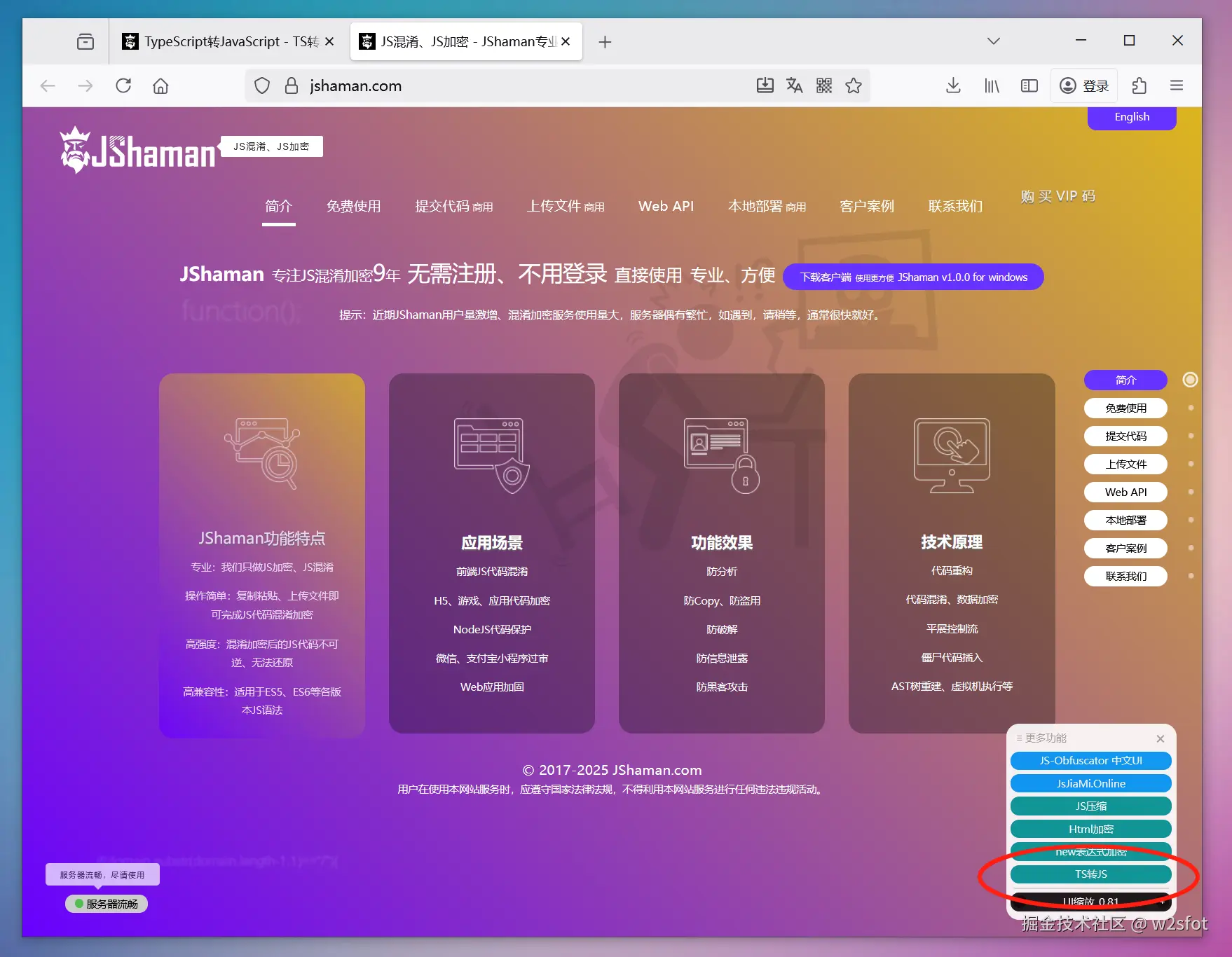This screenshot has width=1232, height=957.
Task: Go to 免费使用 in top navigation
Action: [x=353, y=207]
